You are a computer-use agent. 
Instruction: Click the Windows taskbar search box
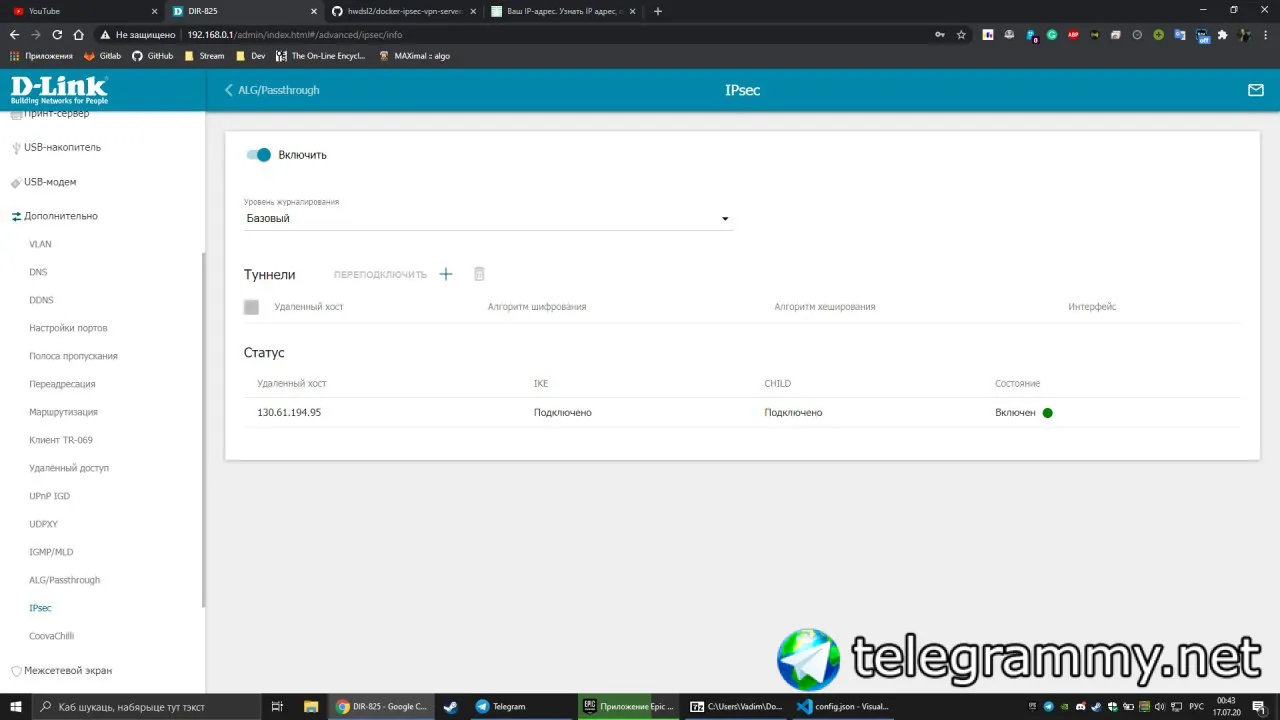pos(148,706)
